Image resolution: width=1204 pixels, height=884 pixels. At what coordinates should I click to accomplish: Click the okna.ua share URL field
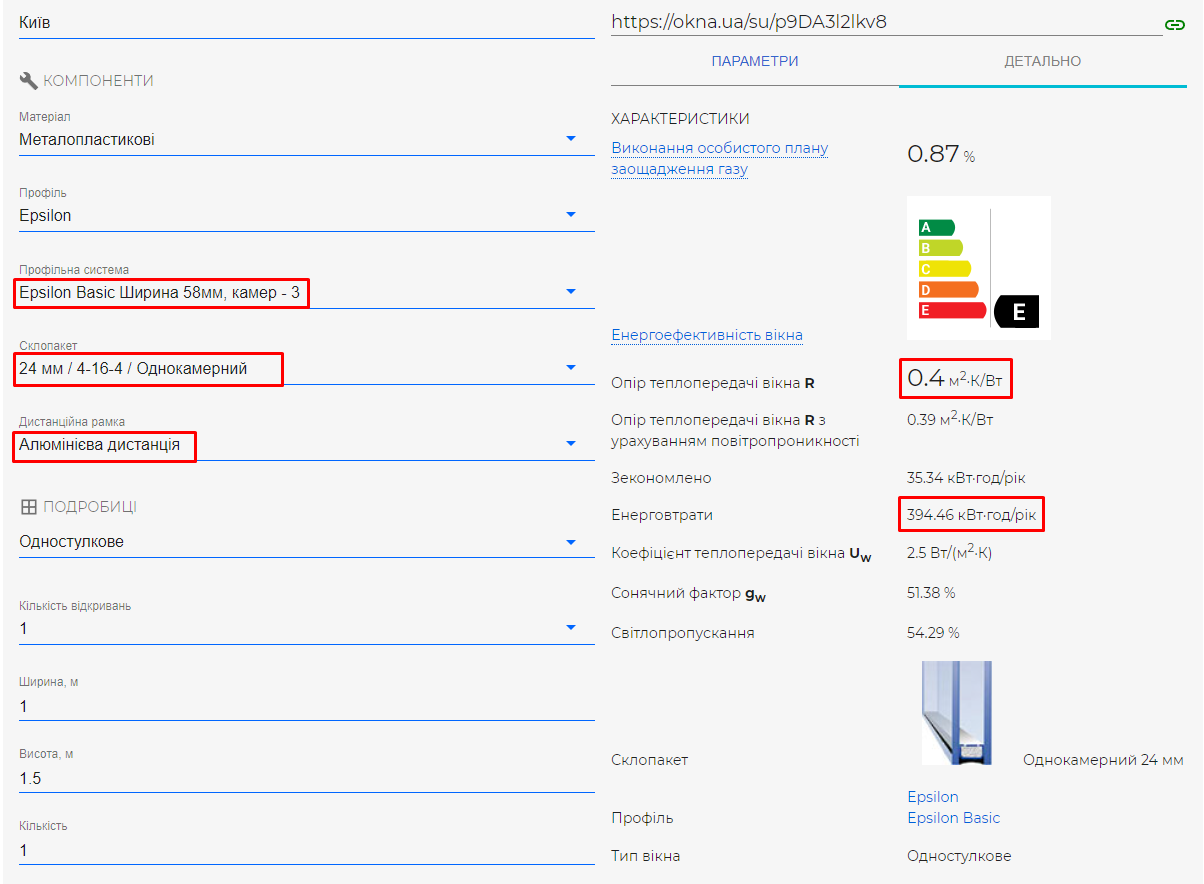pos(886,21)
